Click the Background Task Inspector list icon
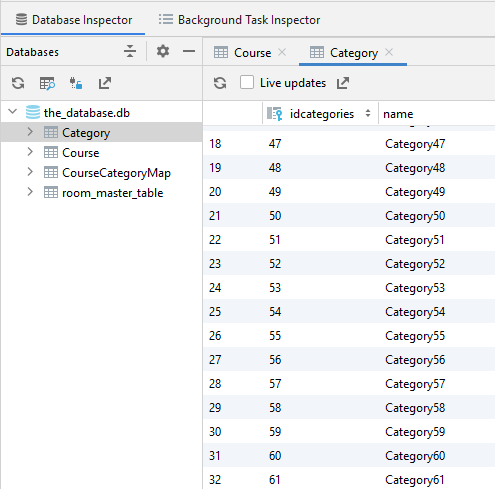 166,19
